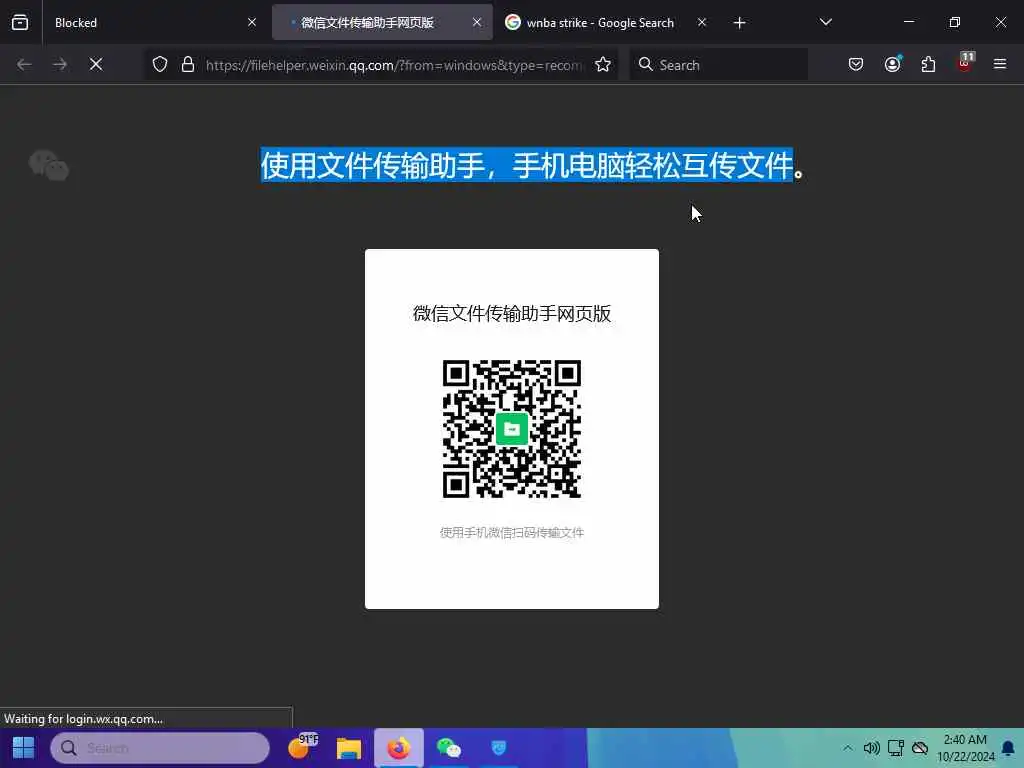Viewport: 1024px width, 768px height.
Task: Expand the list all tabs dropdown
Action: click(x=825, y=23)
